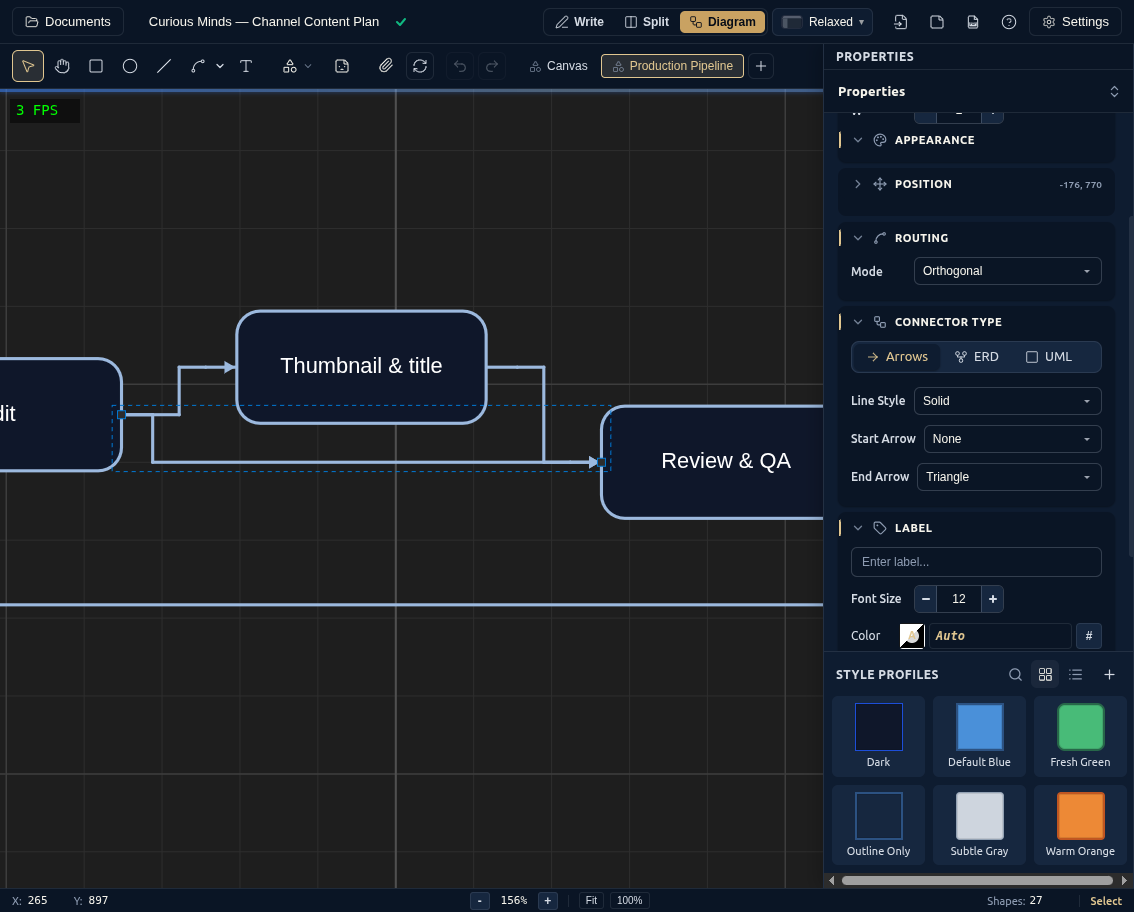The width and height of the screenshot is (1134, 912).
Task: Collapse the Appearance section
Action: click(858, 140)
